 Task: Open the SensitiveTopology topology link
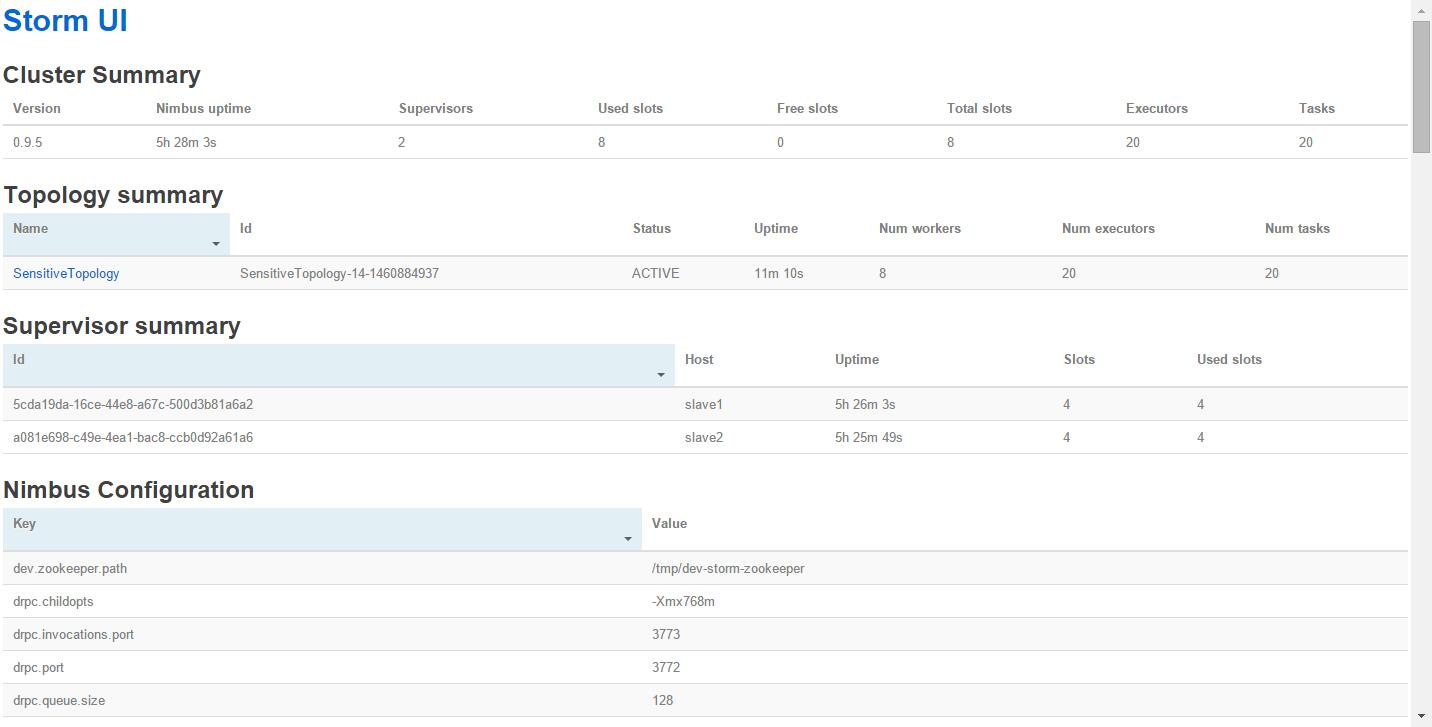coord(66,273)
